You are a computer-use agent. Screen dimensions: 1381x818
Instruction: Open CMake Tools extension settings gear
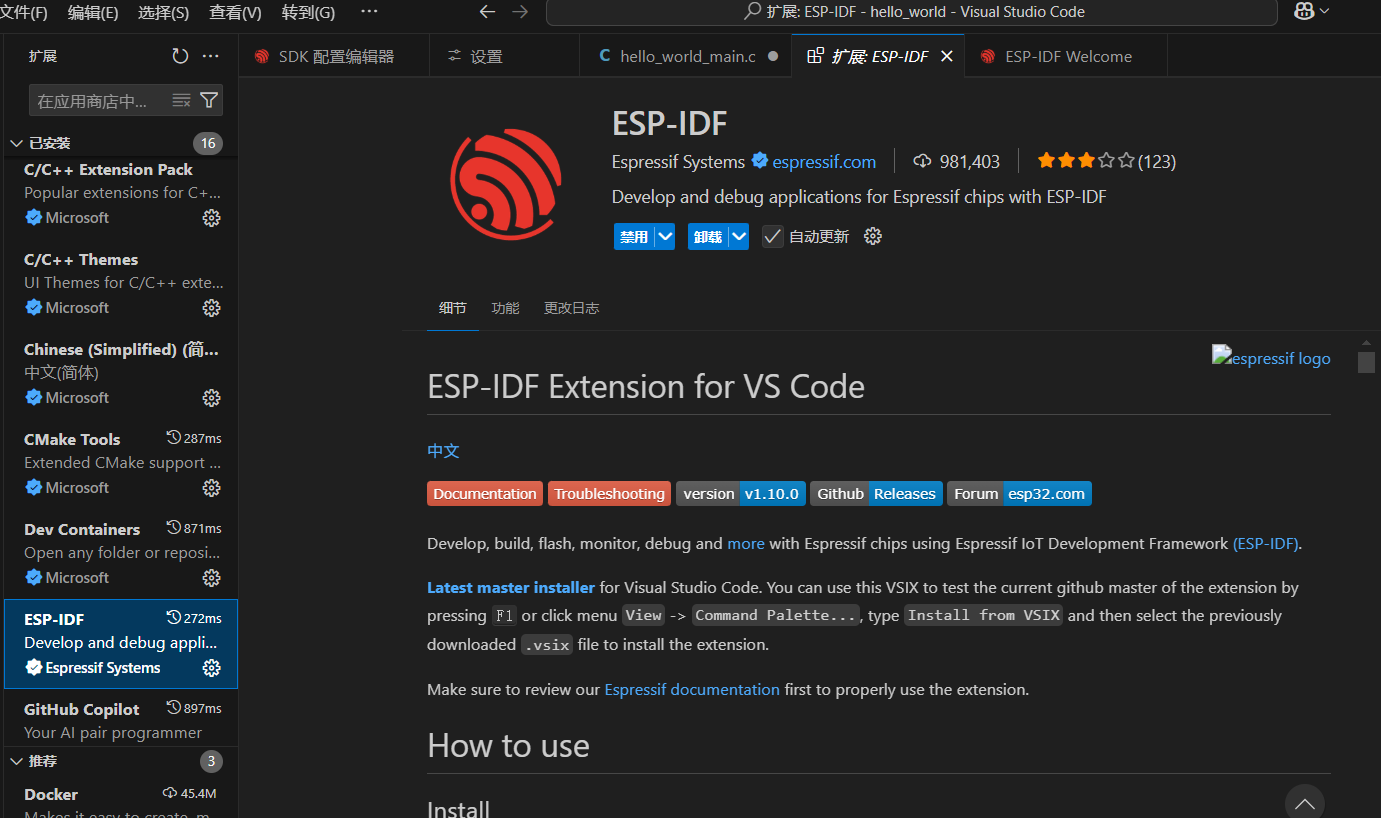[x=211, y=487]
